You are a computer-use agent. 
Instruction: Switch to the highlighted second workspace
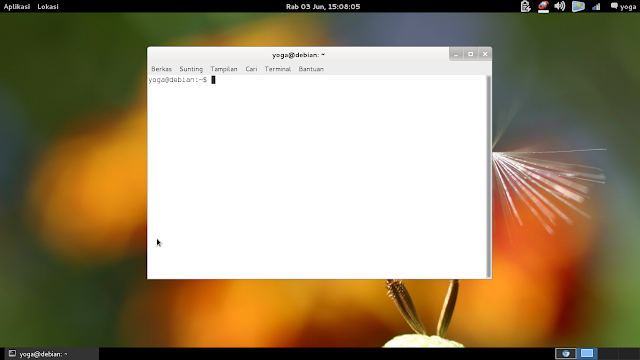pyautogui.click(x=587, y=353)
